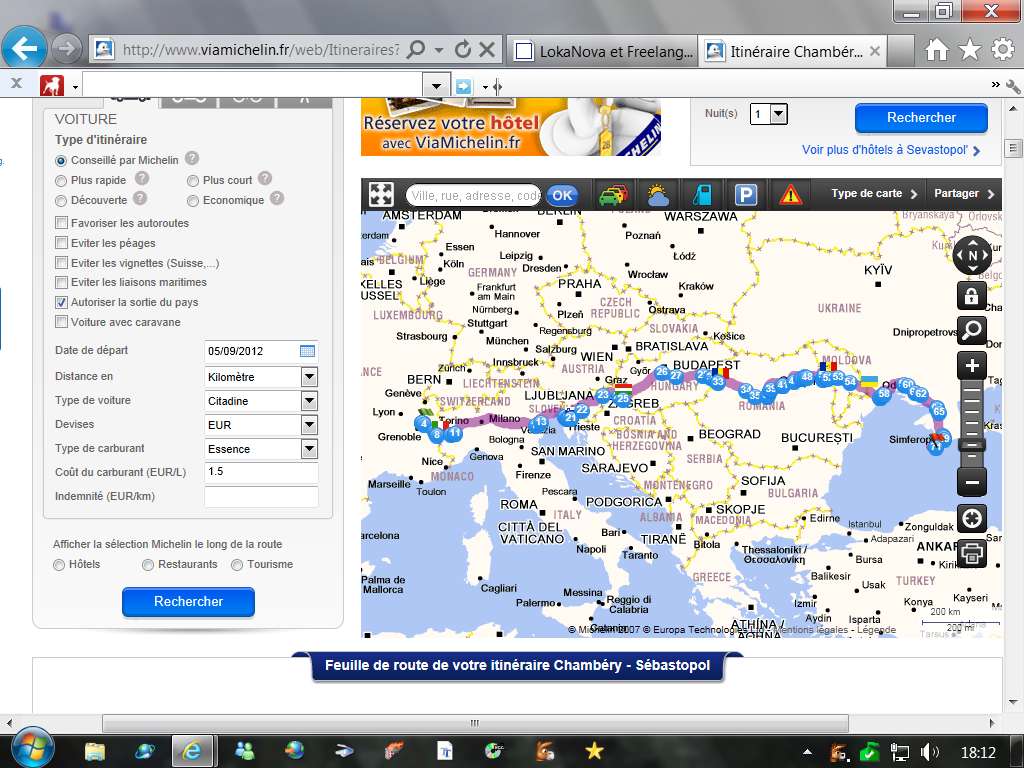Screen dimensions: 1024x768
Task: Enable the Eviter les péages checkbox
Action: point(62,243)
